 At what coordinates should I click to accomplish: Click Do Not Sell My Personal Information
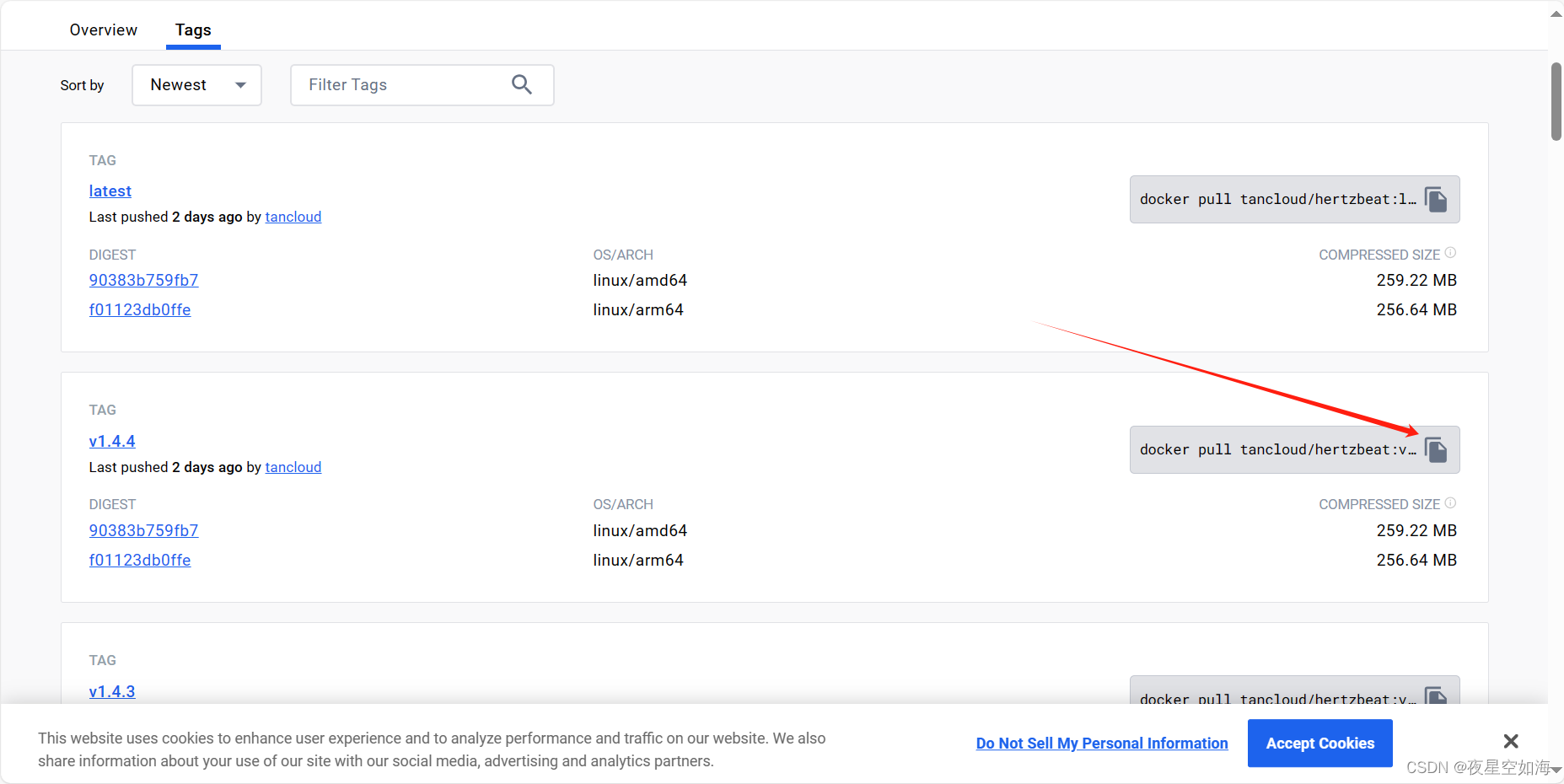[1101, 743]
